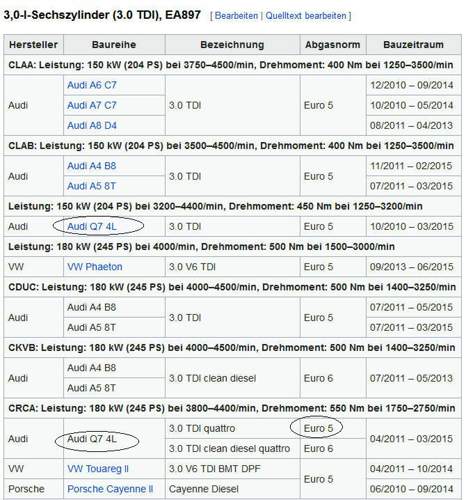Select the CLAA engine specification row
Image resolution: width=466 pixels, height=500 pixels.
pos(232,65)
